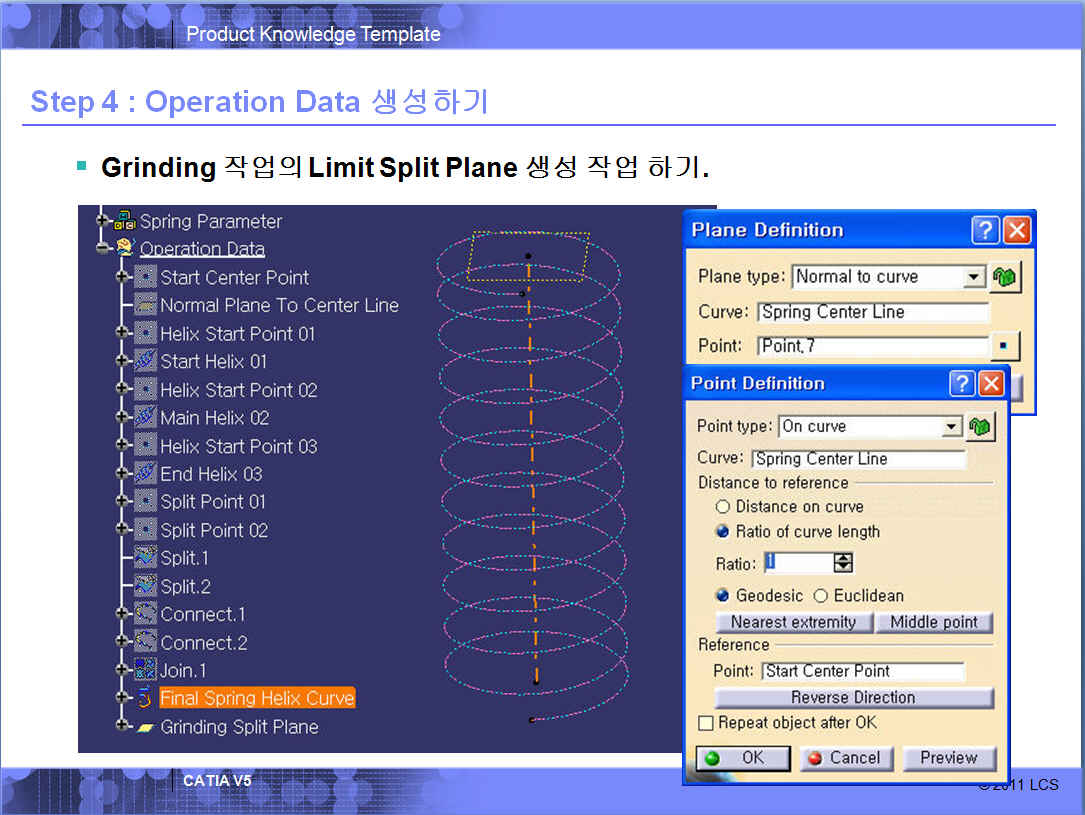Viewport: 1085px width, 815px height.
Task: Choose the Euclidean radio button
Action: point(821,596)
